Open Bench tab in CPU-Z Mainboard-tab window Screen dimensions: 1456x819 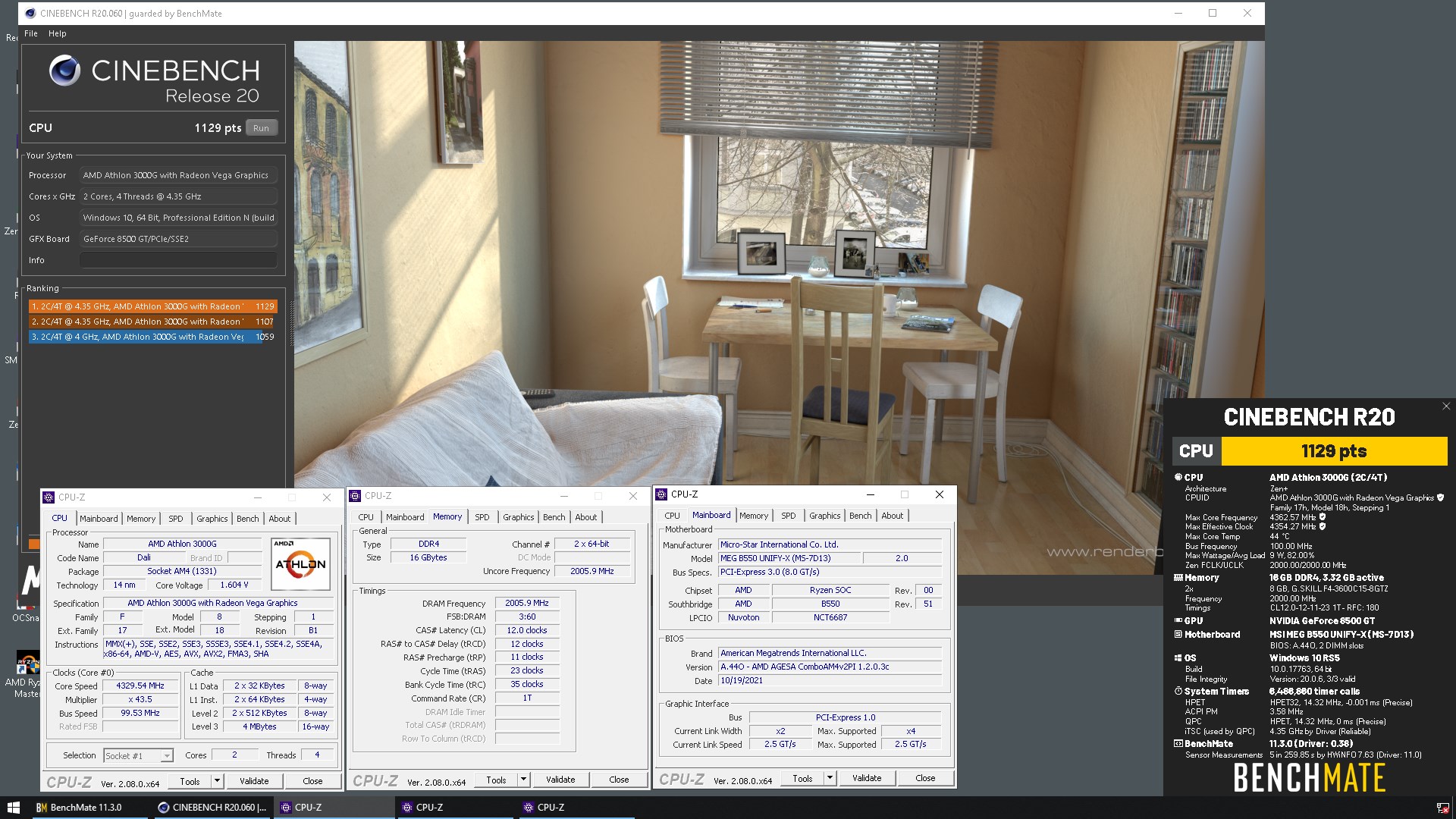(x=860, y=516)
